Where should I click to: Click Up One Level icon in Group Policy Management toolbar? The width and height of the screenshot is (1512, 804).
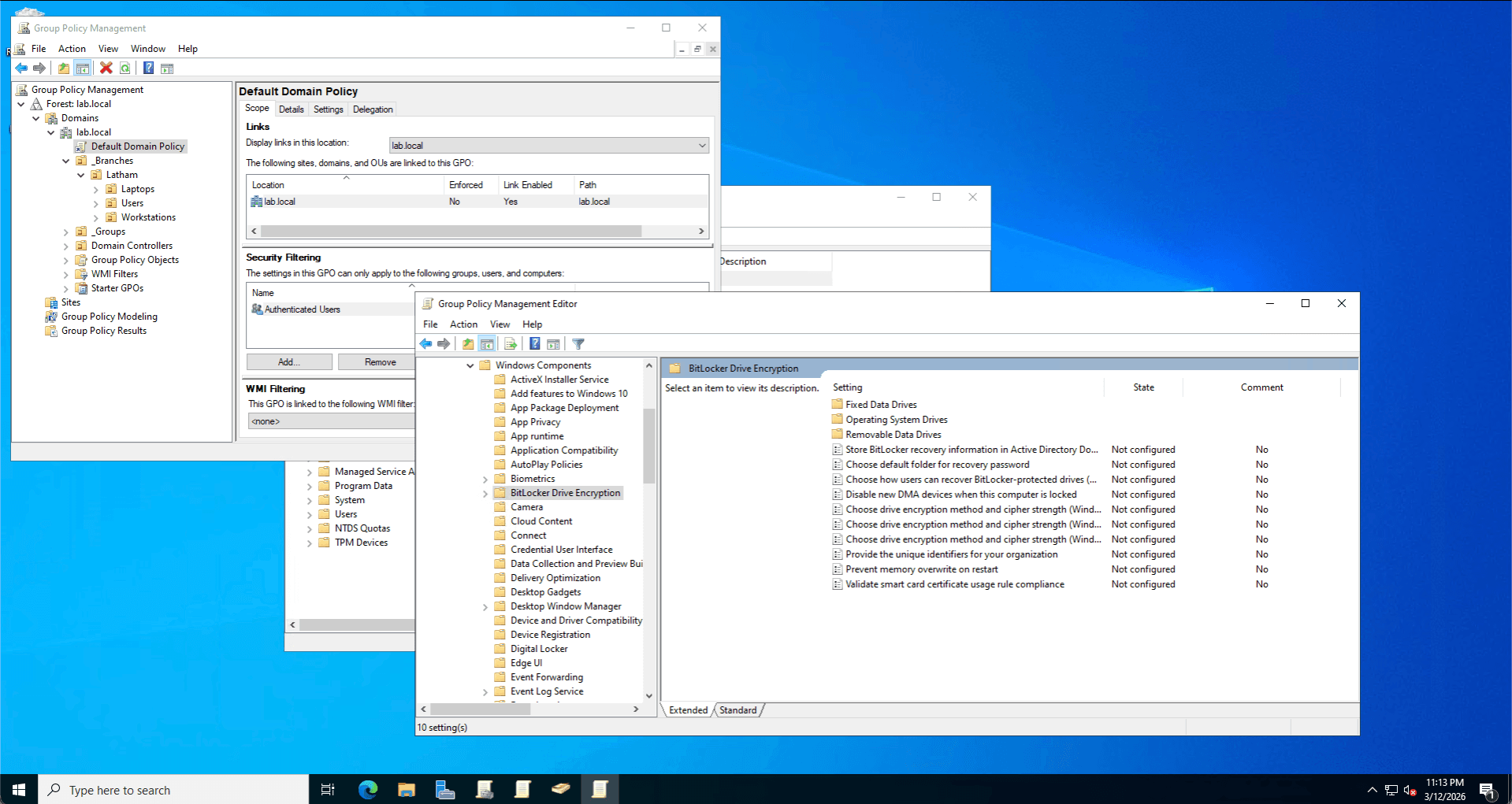[64, 69]
